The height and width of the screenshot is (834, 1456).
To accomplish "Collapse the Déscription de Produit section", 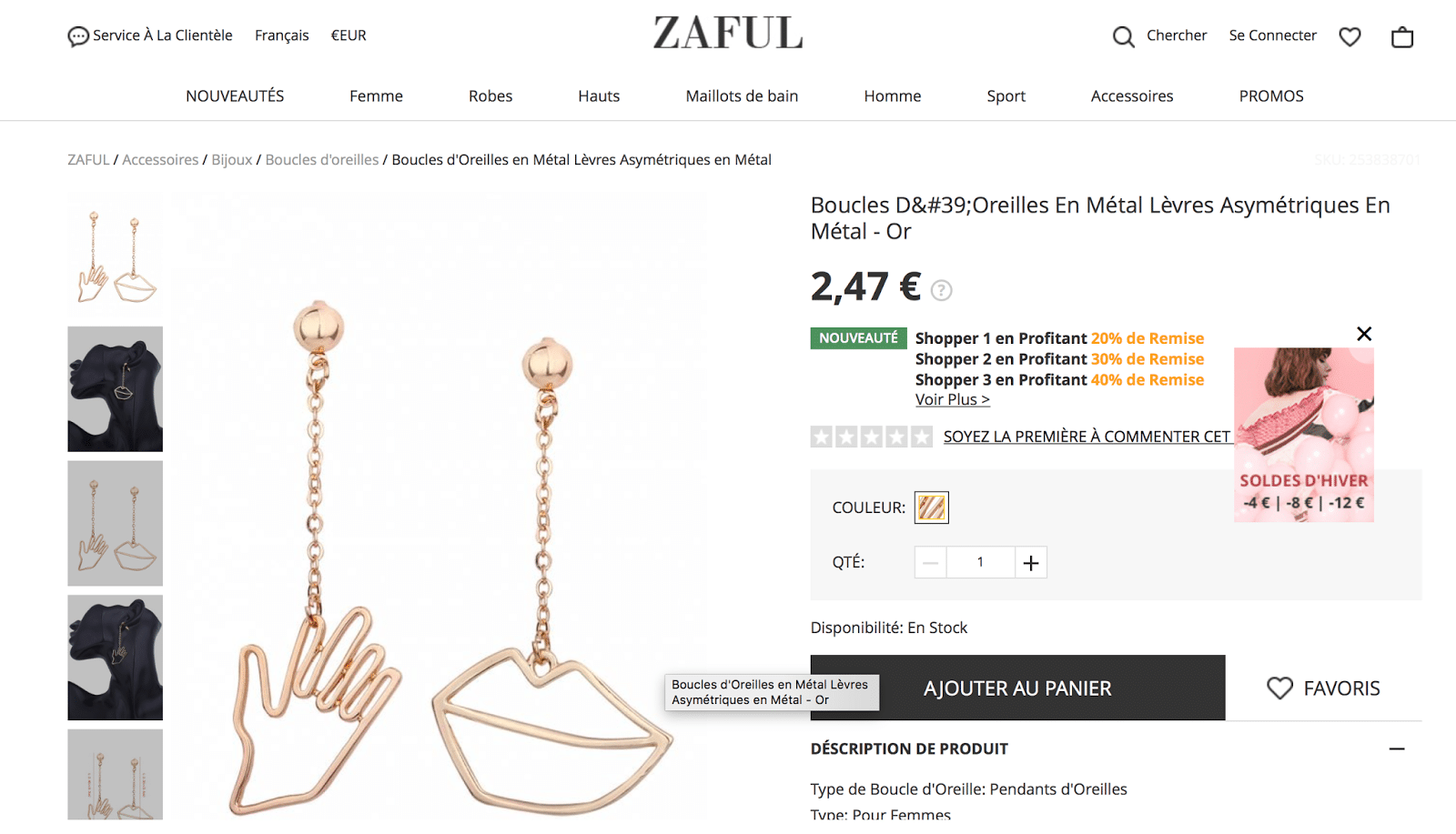I will (1397, 749).
